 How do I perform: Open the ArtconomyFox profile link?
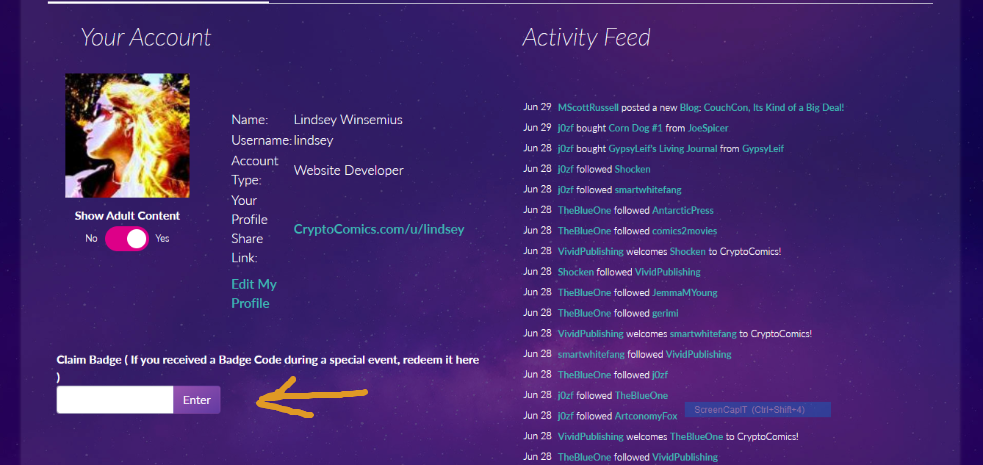tap(646, 416)
